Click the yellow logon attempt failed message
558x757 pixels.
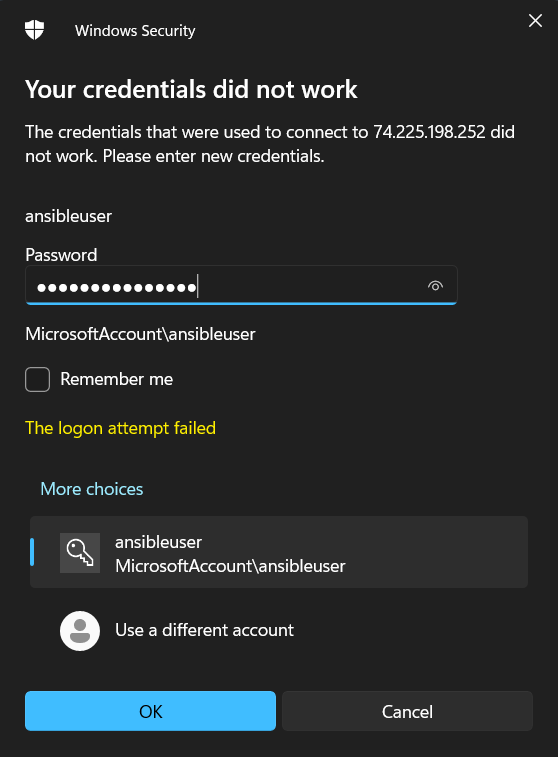(120, 428)
